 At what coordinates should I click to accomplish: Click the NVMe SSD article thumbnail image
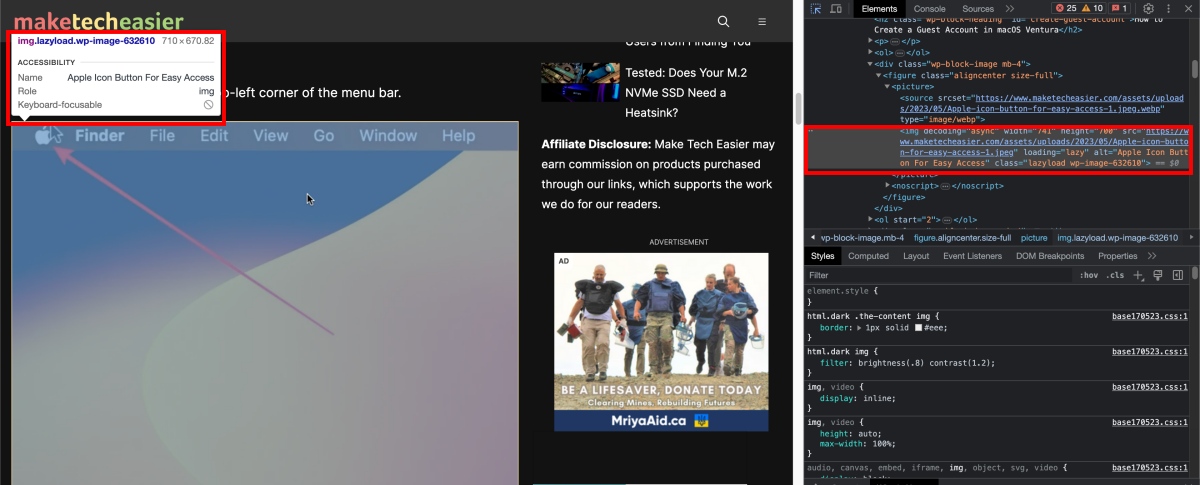pyautogui.click(x=578, y=82)
